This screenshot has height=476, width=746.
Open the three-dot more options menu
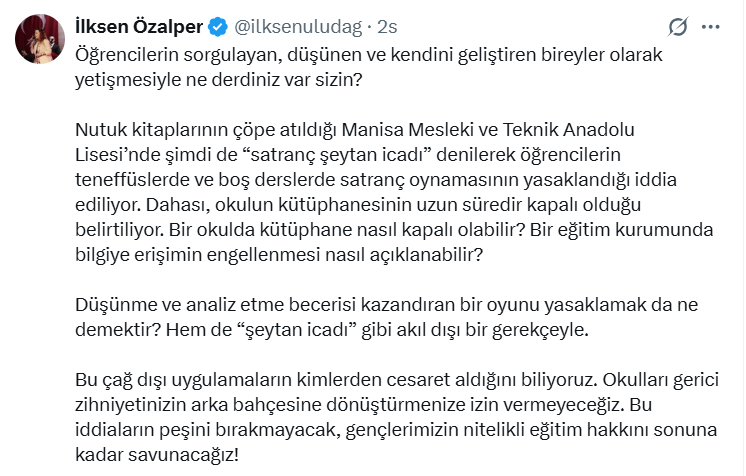click(714, 26)
